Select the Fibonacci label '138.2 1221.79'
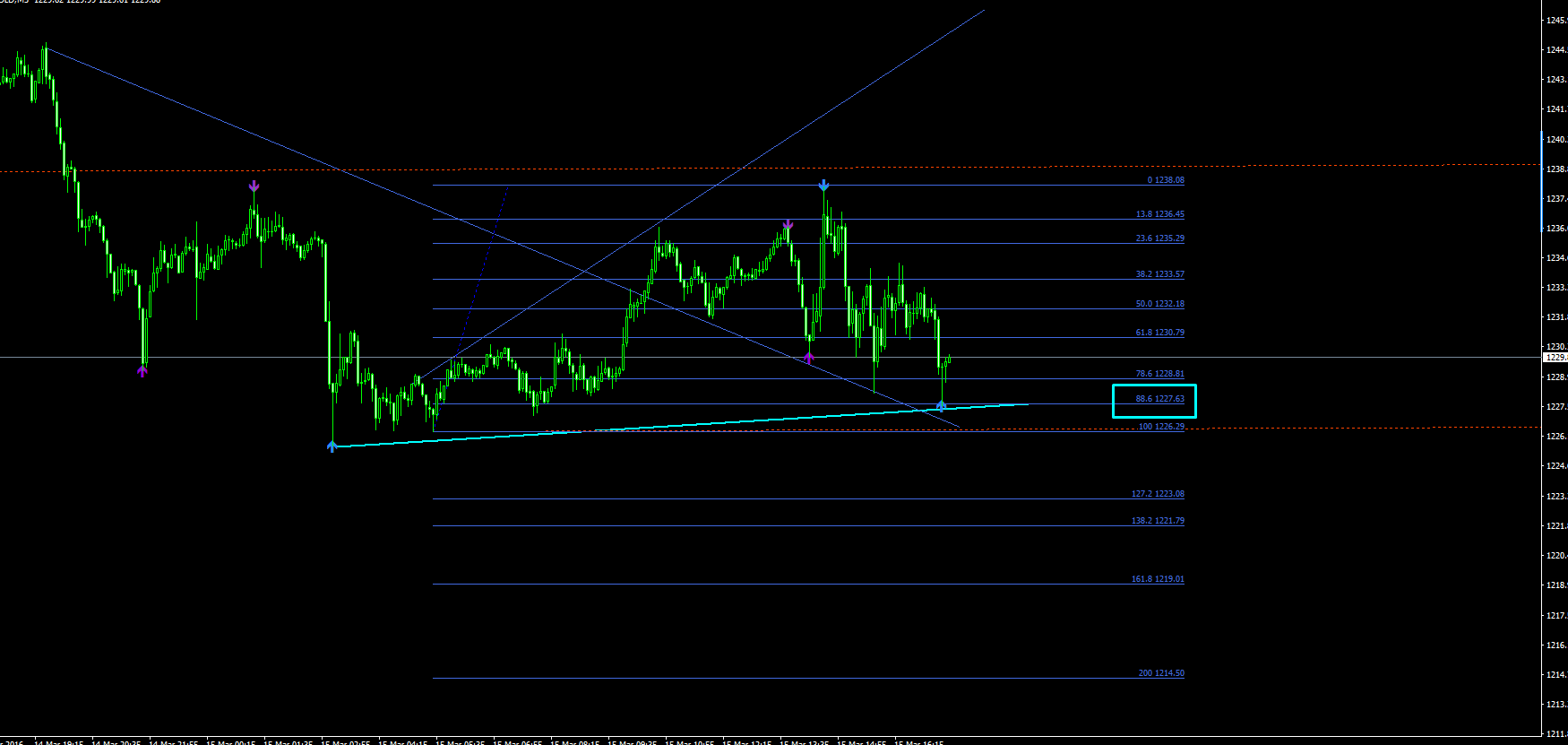1568x745 pixels. click(1158, 521)
